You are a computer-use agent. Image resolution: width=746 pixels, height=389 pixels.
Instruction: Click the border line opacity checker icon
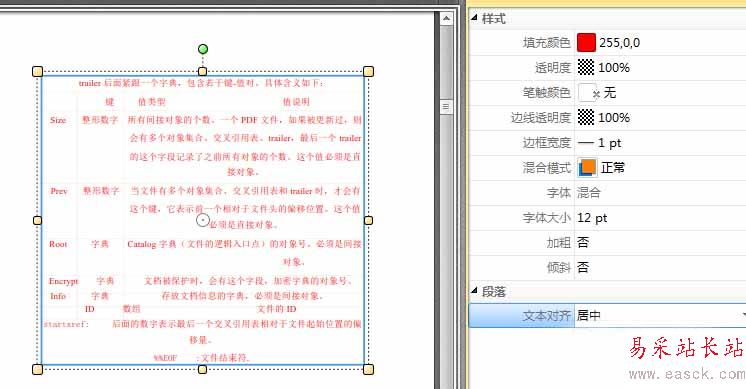pyautogui.click(x=586, y=117)
